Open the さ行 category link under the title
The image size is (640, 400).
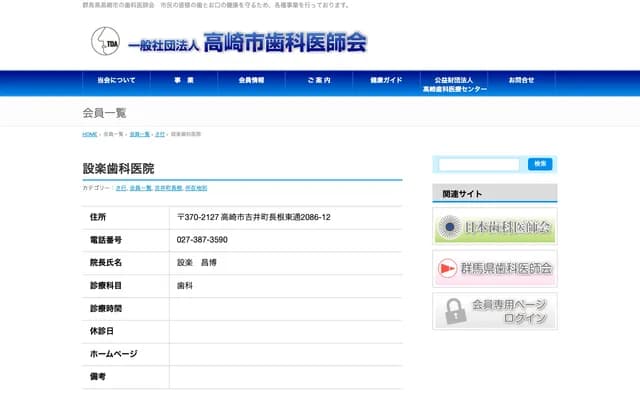click(x=121, y=188)
